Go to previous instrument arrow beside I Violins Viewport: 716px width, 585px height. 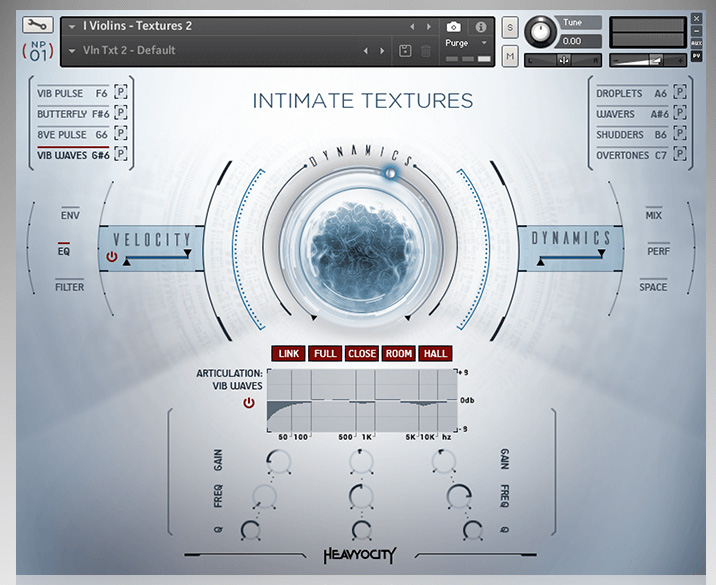(412, 27)
